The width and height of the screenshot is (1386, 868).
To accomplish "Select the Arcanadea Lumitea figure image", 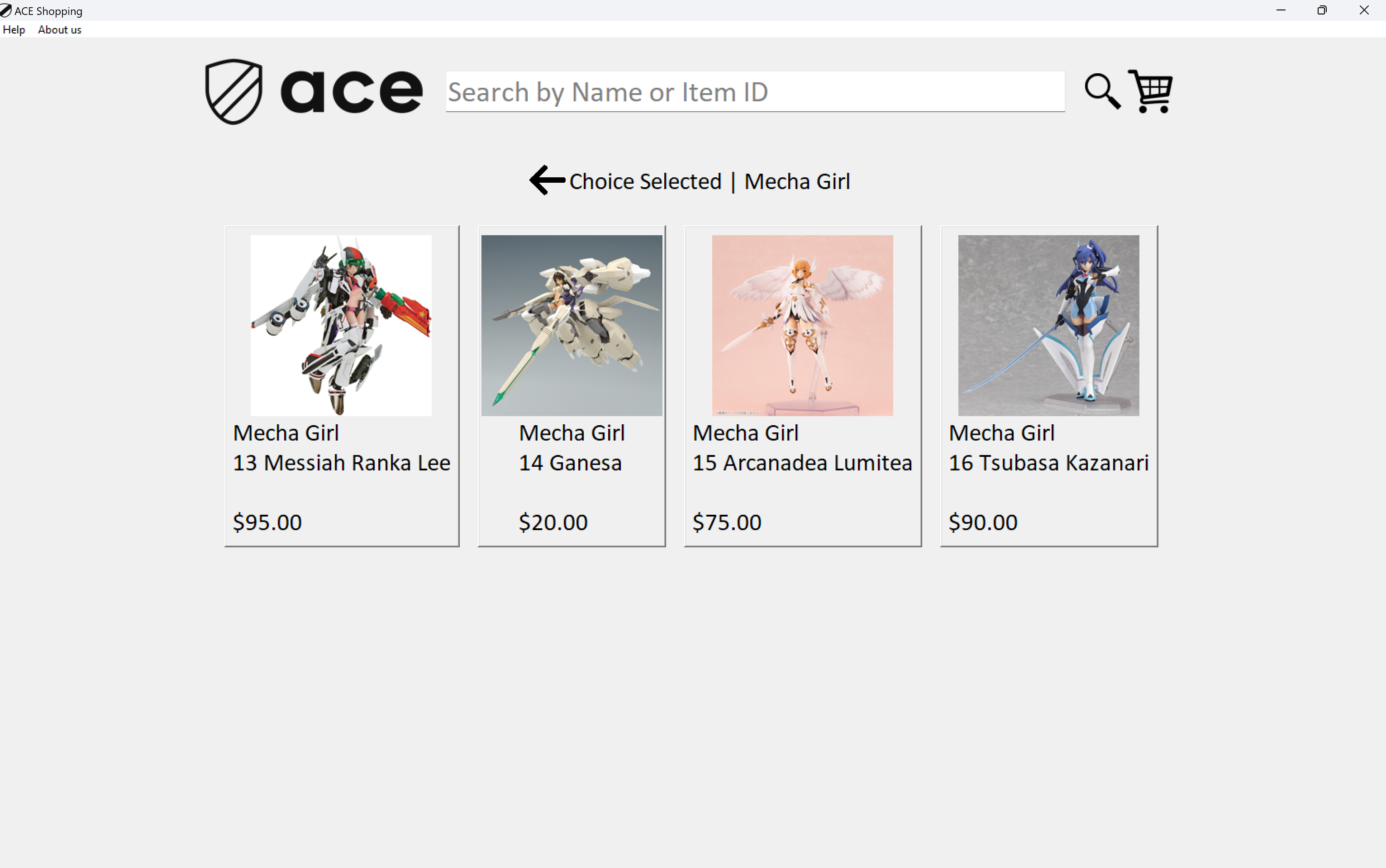I will pyautogui.click(x=803, y=326).
